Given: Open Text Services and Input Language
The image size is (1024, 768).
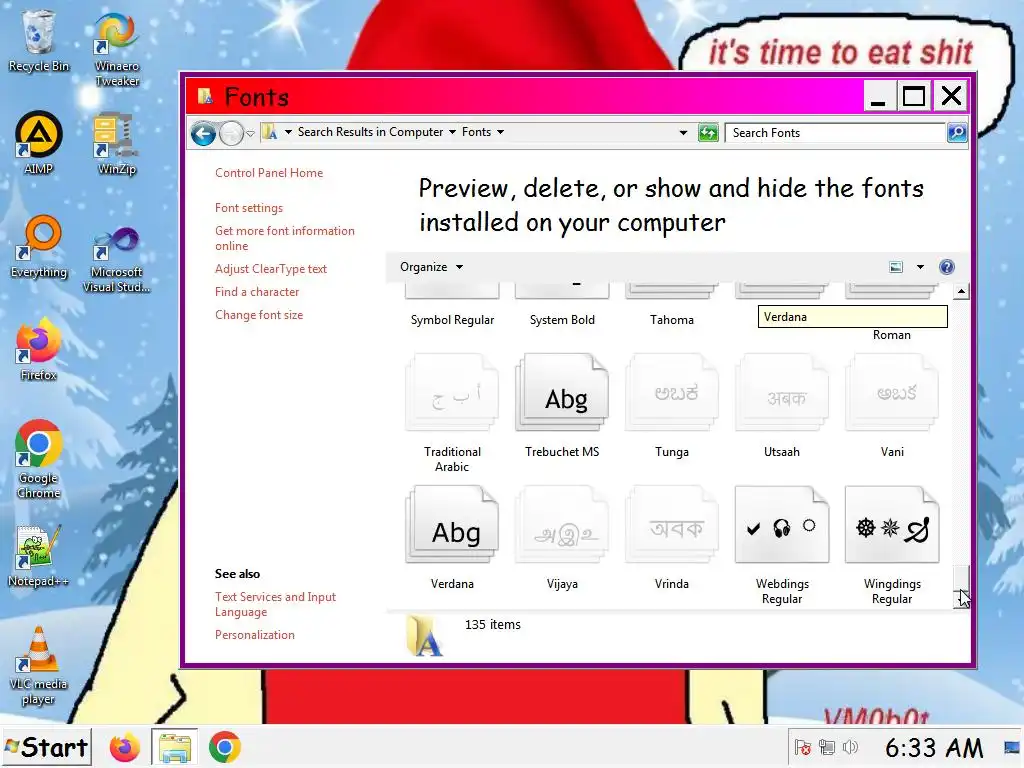Looking at the screenshot, I should click(275, 604).
